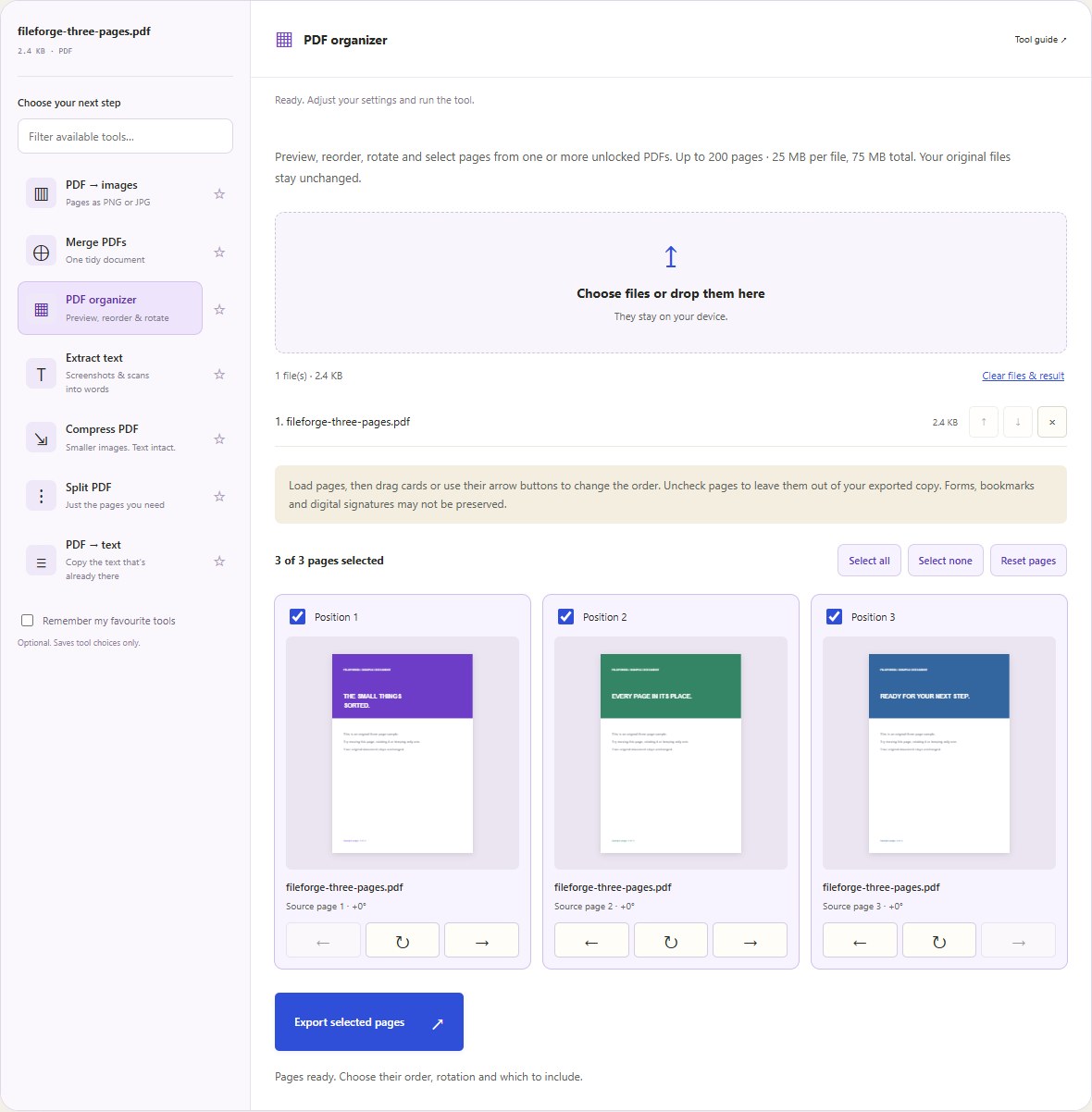
Task: Click the Select all button
Action: click(869, 561)
